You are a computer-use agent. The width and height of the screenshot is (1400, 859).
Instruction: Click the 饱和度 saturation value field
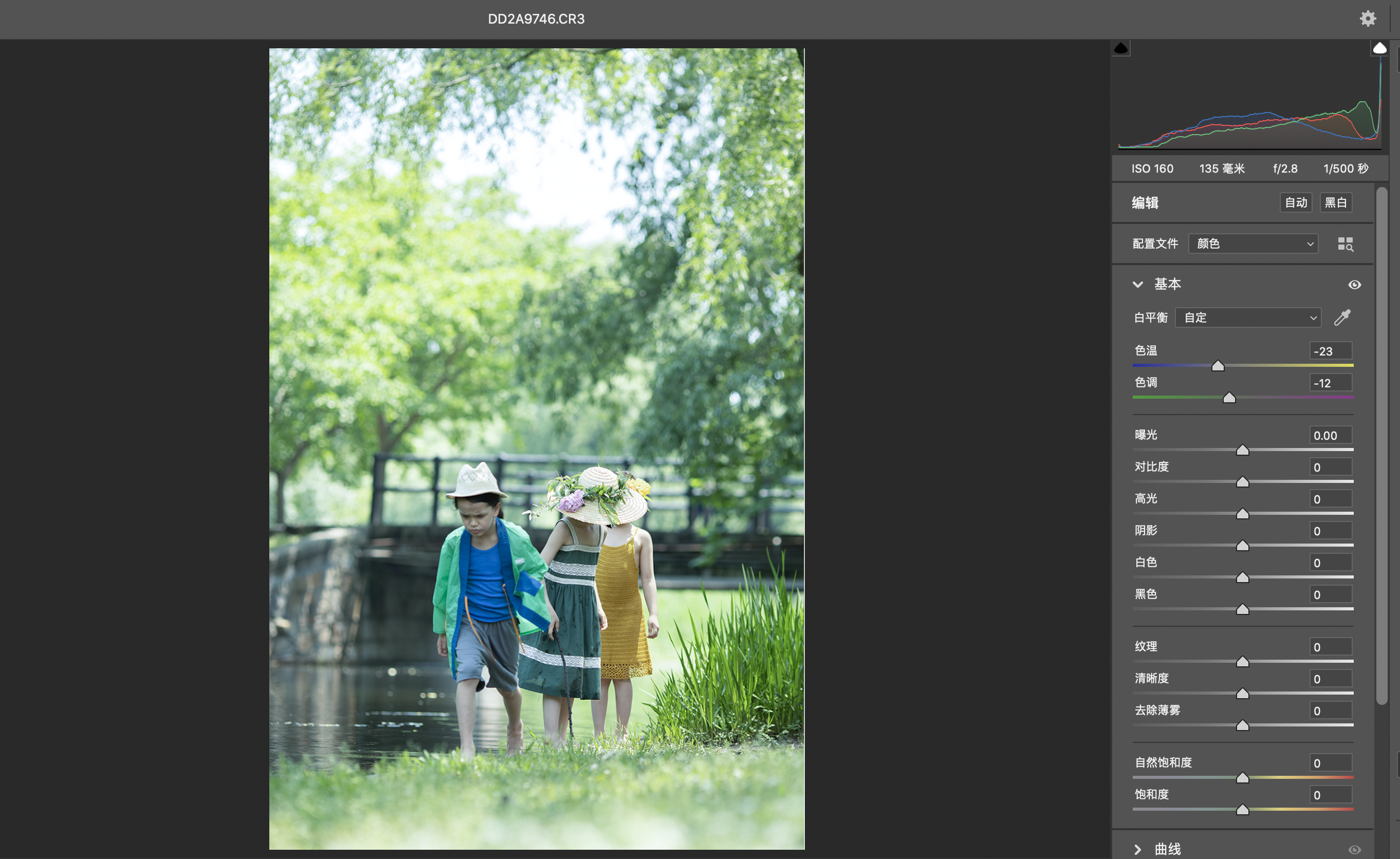tap(1330, 795)
